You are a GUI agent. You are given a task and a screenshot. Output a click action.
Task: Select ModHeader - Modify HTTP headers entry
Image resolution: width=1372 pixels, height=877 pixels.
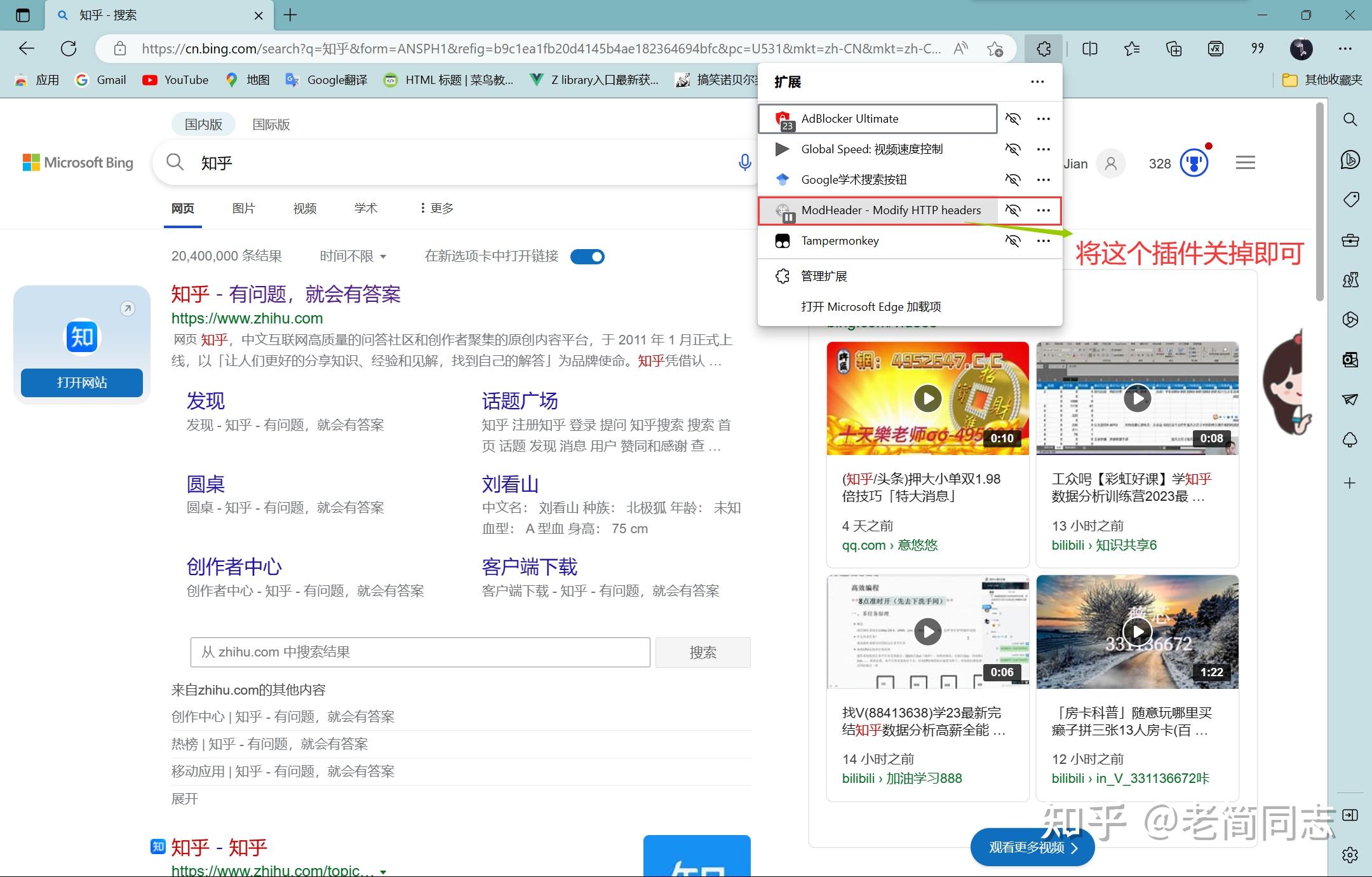click(878, 210)
